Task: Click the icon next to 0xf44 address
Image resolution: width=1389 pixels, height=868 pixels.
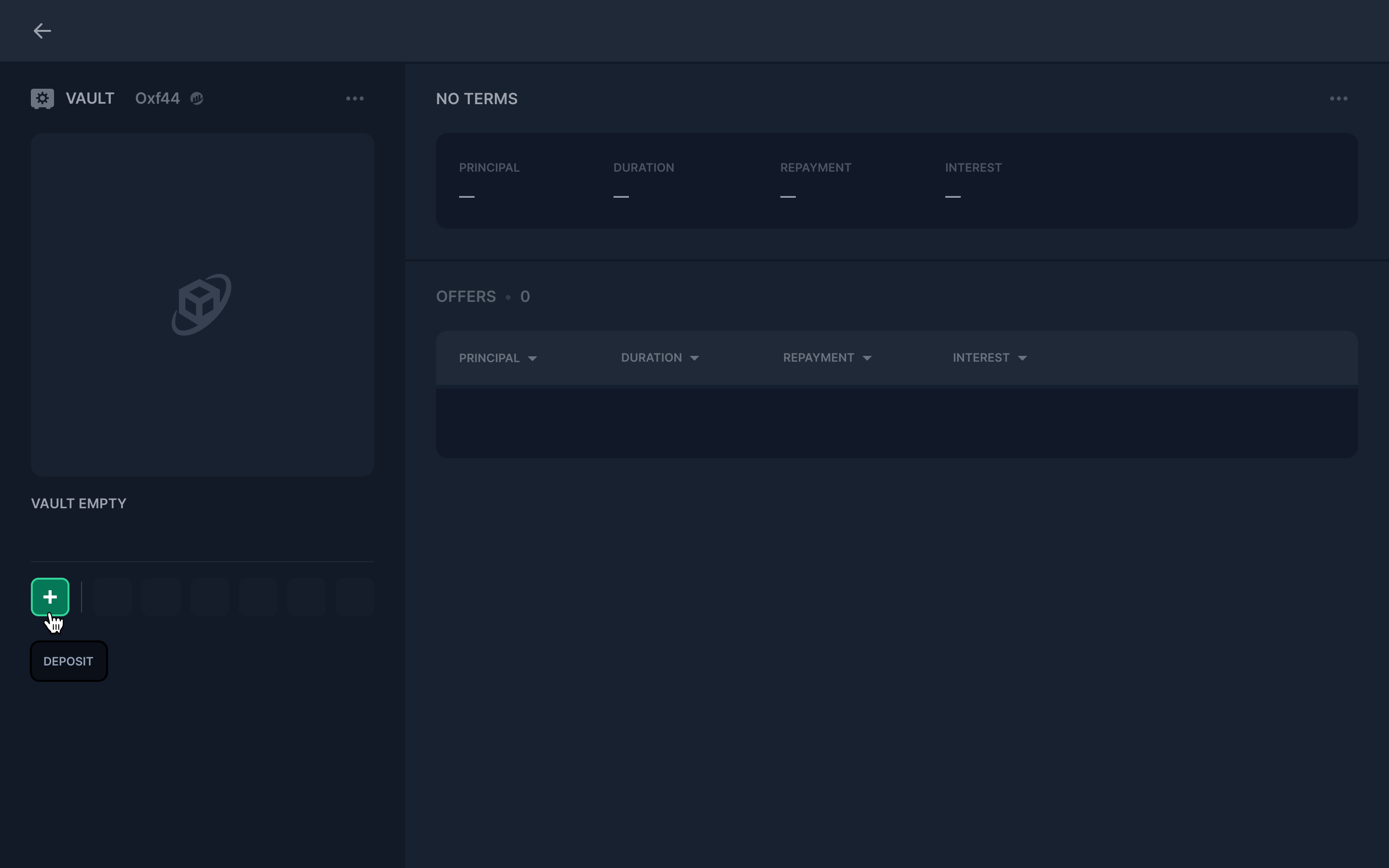Action: pyautogui.click(x=197, y=99)
